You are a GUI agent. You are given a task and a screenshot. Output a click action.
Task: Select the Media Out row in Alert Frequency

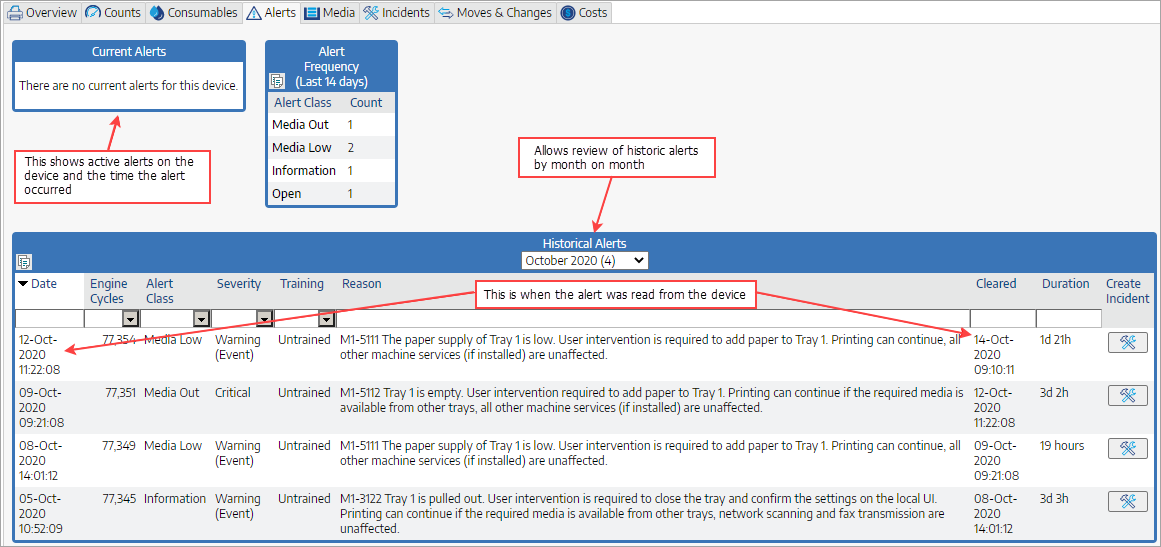point(331,124)
